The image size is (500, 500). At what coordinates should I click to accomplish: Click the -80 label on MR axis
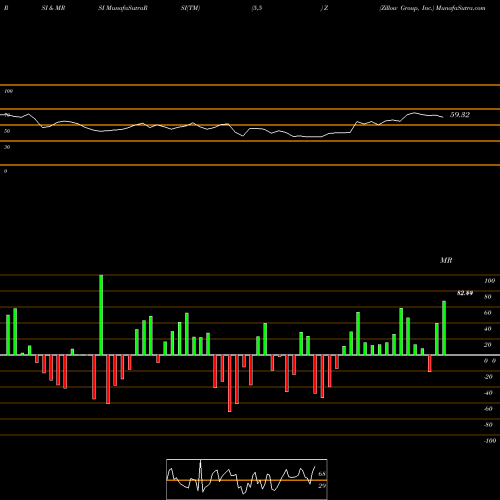(488, 425)
